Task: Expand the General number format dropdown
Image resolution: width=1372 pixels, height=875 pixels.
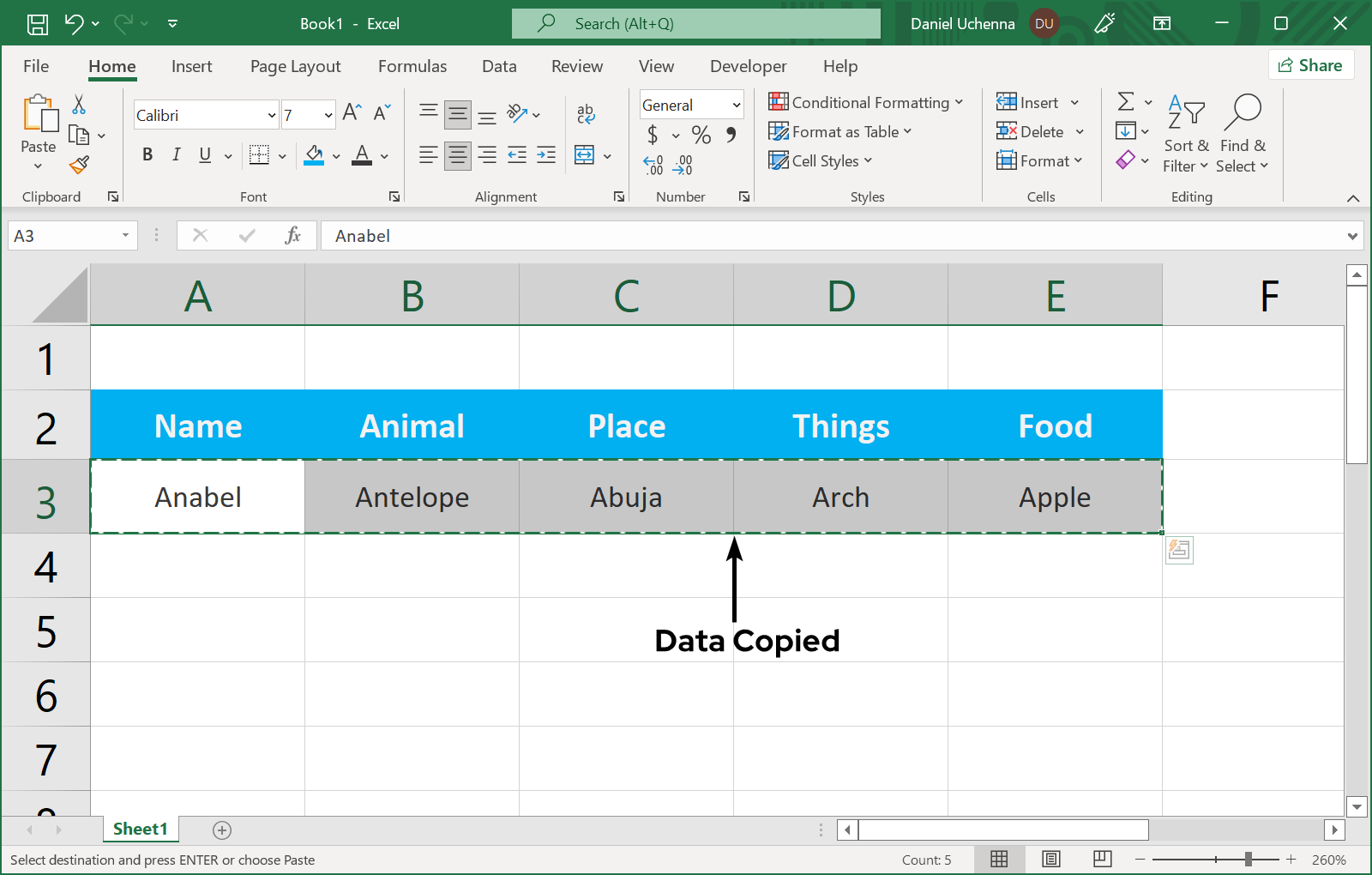Action: click(x=736, y=105)
